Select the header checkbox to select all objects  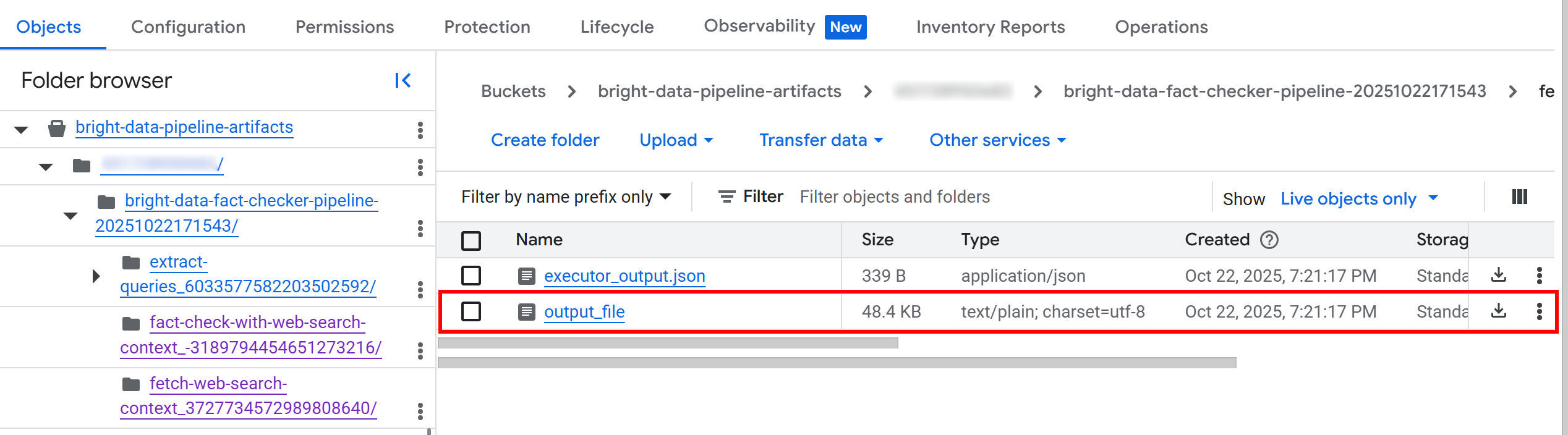(x=471, y=241)
